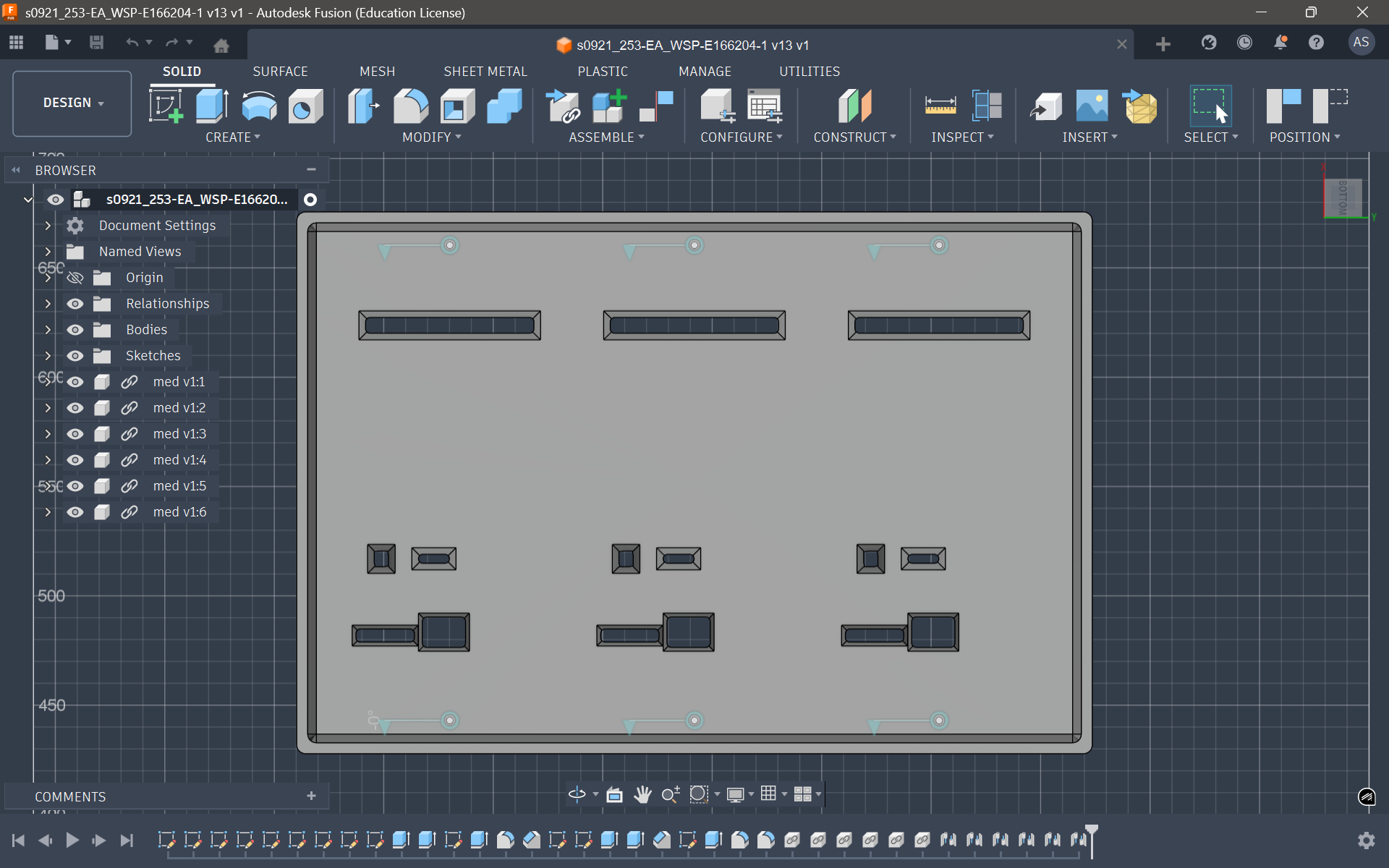
Task: Click the Pan hand tool
Action: coord(642,794)
